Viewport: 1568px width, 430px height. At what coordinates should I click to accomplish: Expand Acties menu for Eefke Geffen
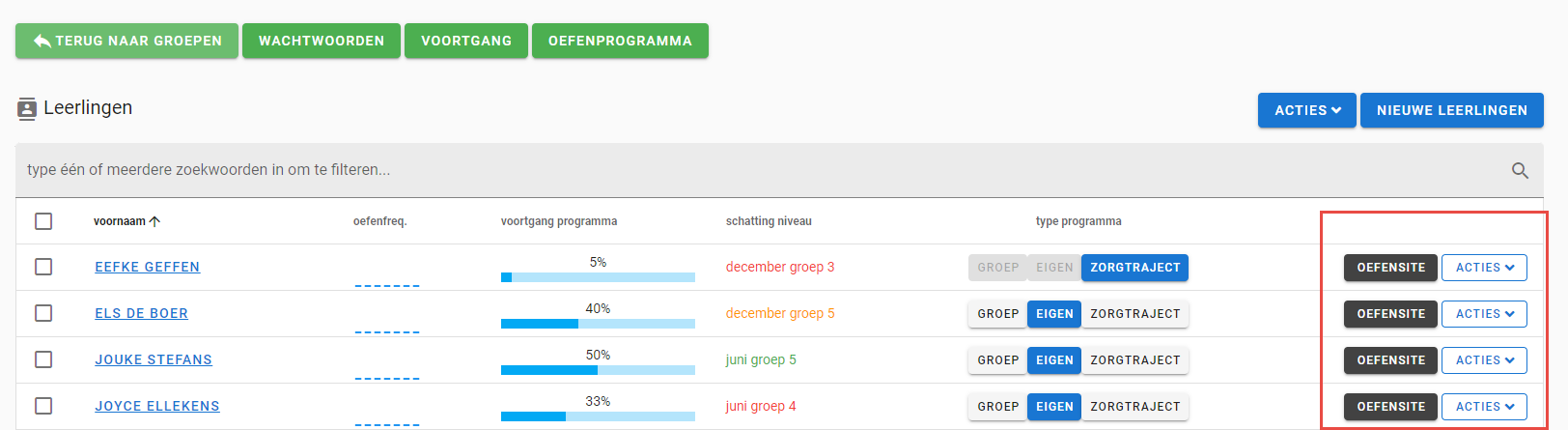(x=1484, y=268)
